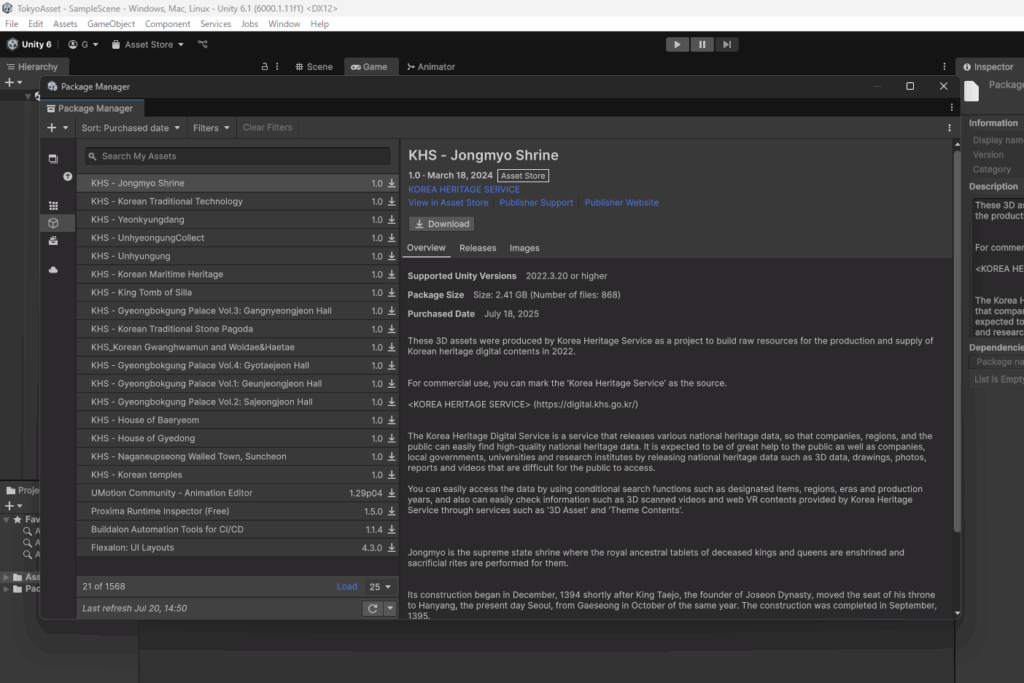Screen dimensions: 1024x683
Task: Expand the Favorites folder in Project panel
Action: (7, 520)
